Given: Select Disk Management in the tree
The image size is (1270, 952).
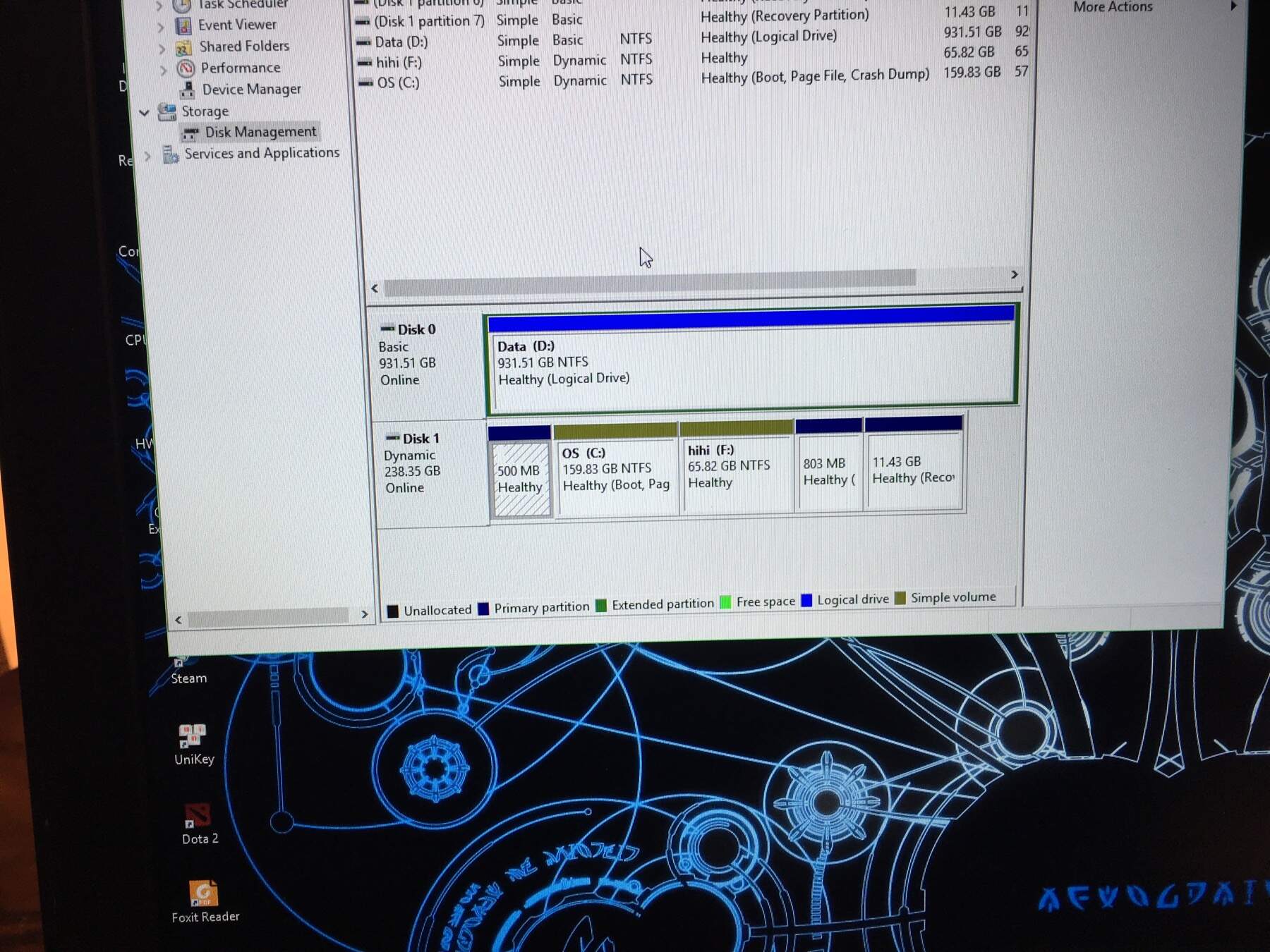Looking at the screenshot, I should coord(260,132).
